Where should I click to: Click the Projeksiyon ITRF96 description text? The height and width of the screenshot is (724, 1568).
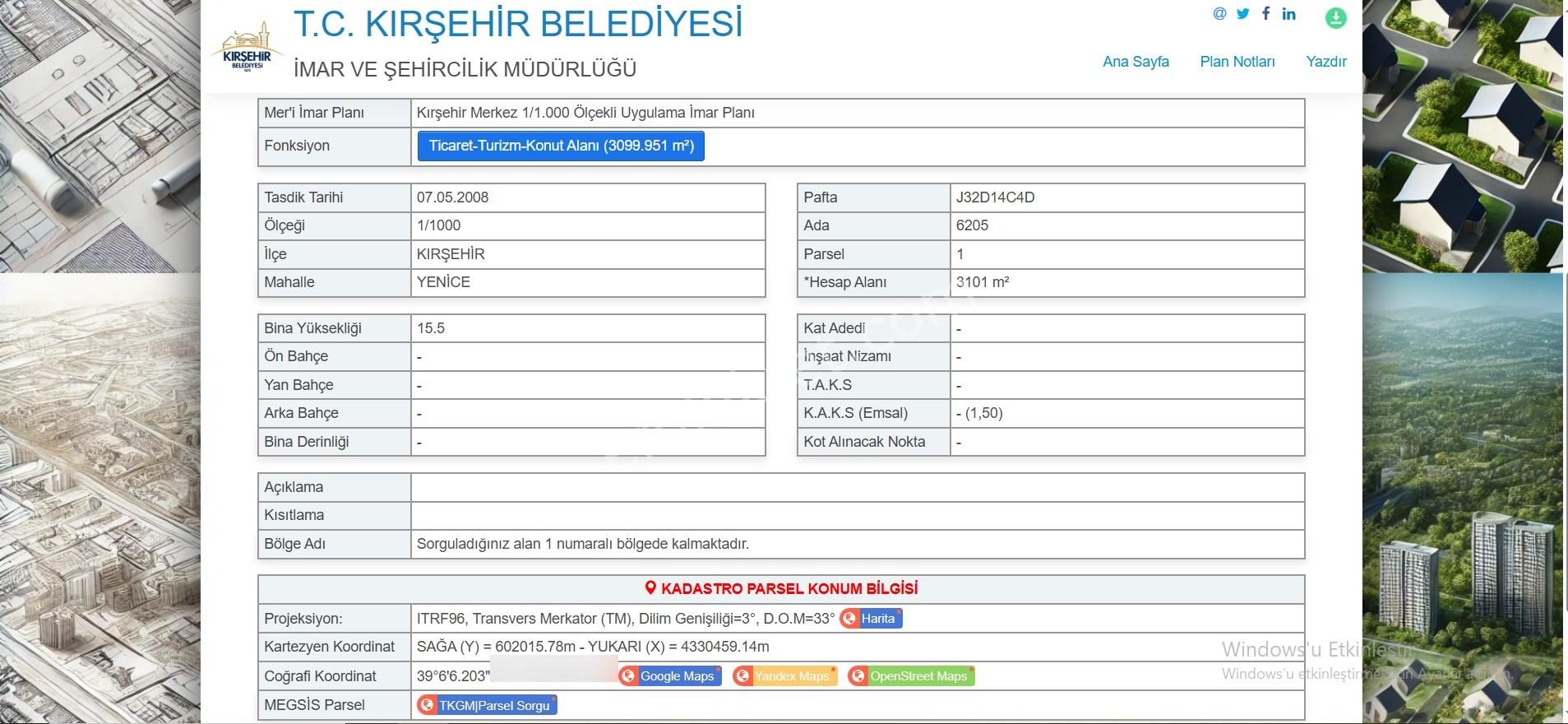pyautogui.click(x=625, y=619)
